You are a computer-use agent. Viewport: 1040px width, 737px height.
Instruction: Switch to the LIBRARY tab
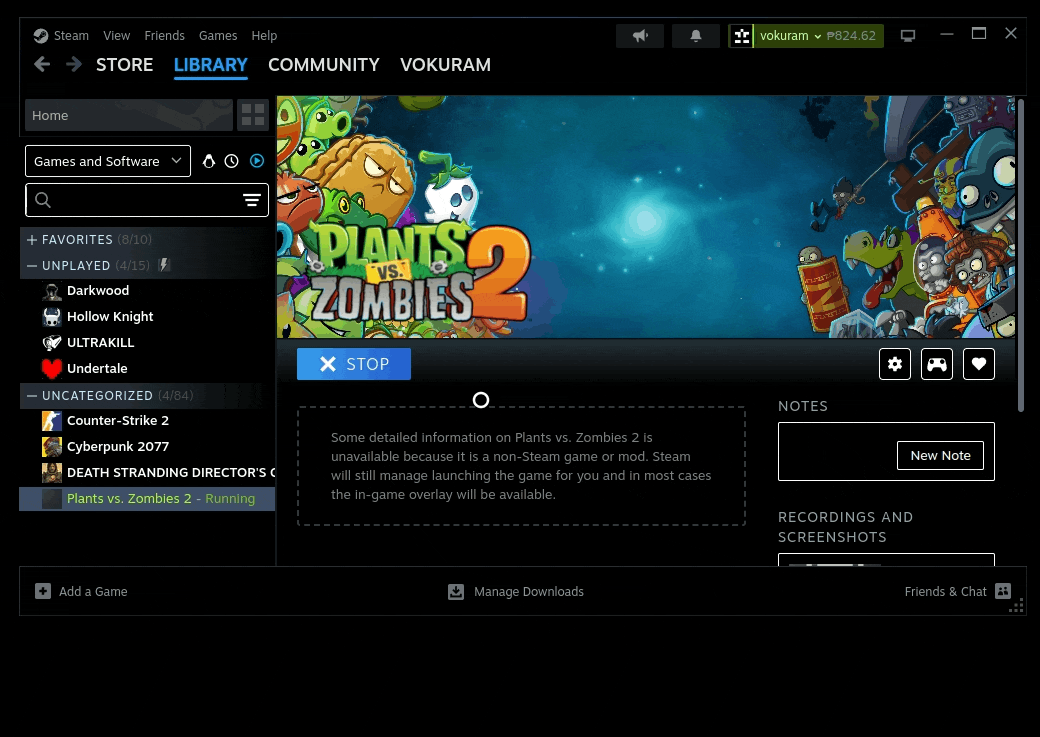point(211,65)
